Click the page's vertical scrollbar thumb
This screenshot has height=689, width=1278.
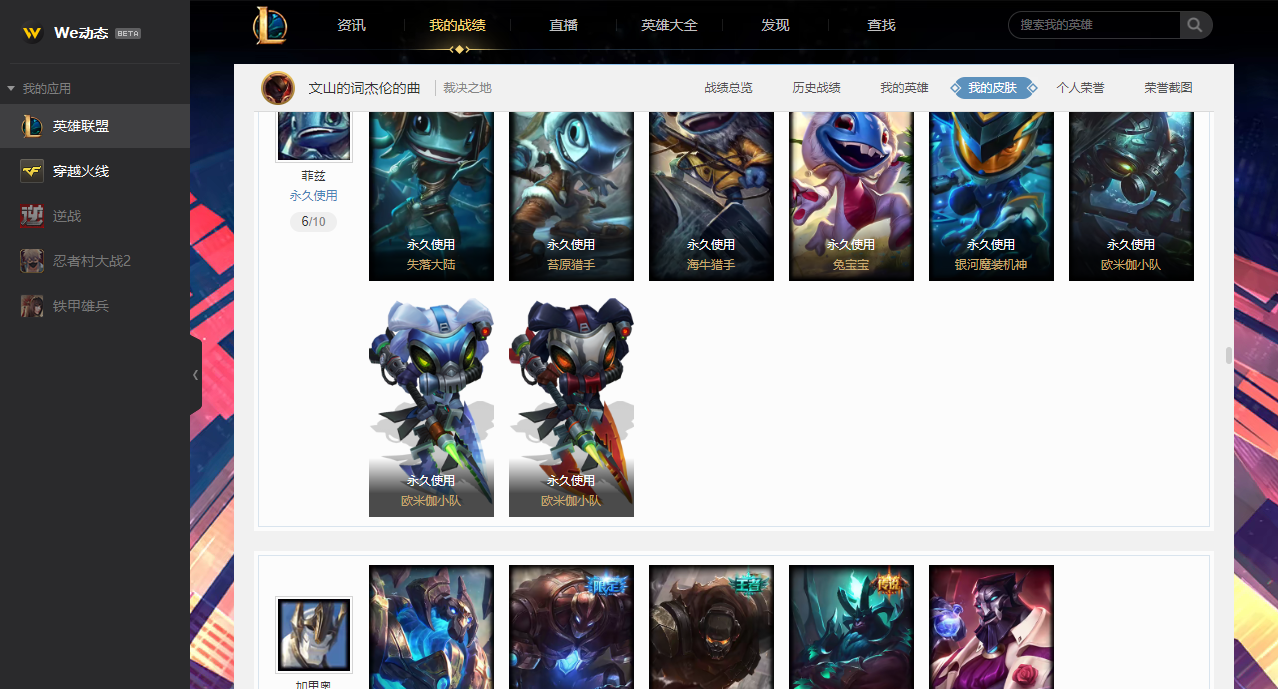1228,356
